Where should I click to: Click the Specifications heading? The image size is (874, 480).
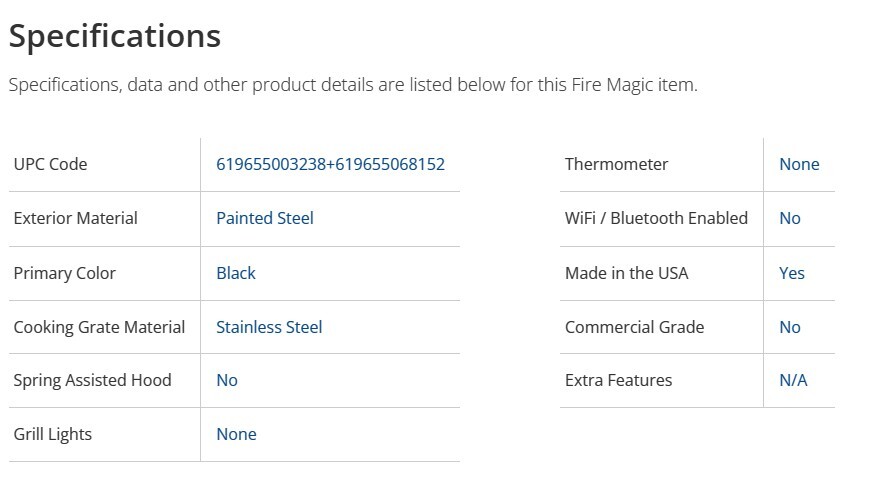[114, 36]
